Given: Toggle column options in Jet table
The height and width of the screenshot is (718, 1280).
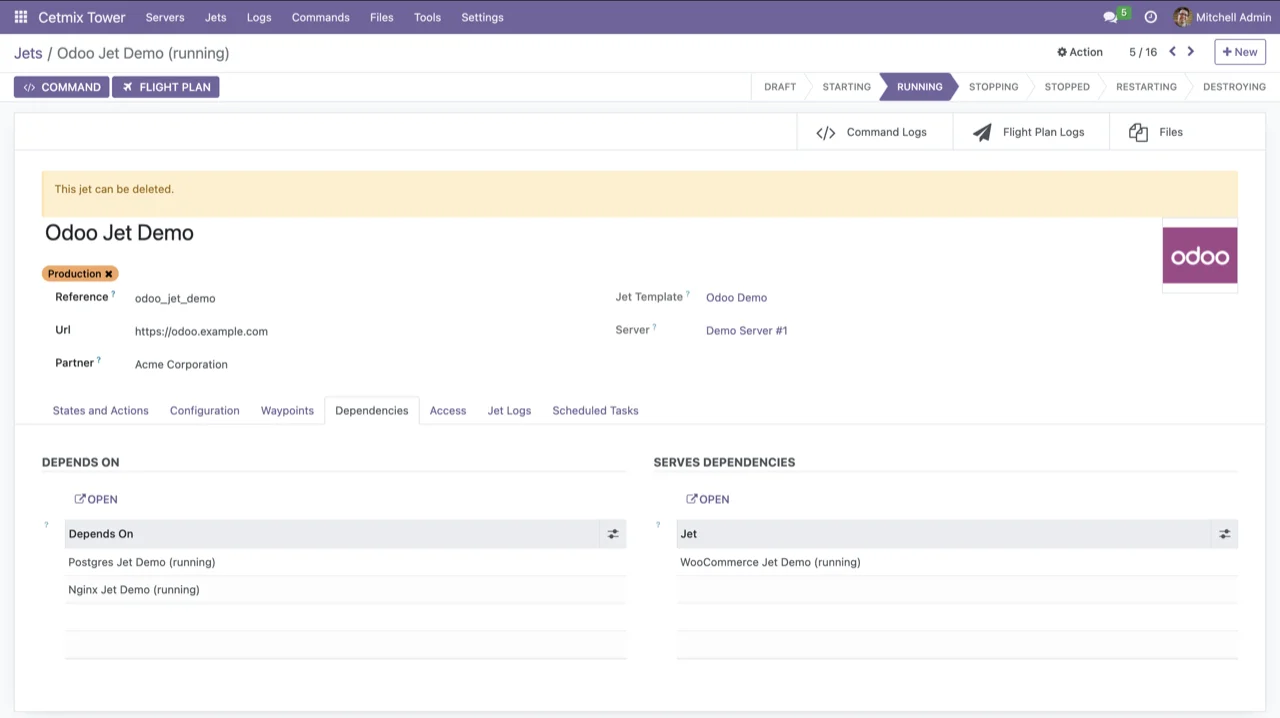Looking at the screenshot, I should [1224, 534].
